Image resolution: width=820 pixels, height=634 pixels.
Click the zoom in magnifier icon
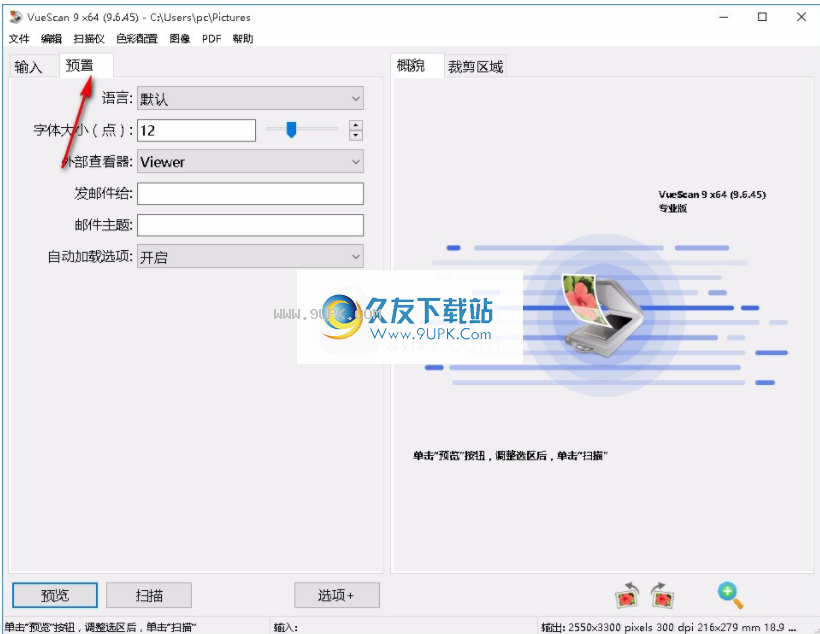tap(730, 595)
